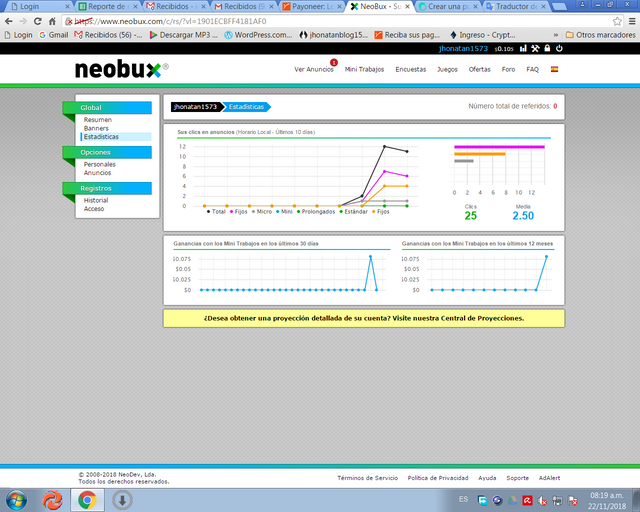The height and width of the screenshot is (512, 640).
Task: Toggle Micro series in chart legend
Action: [x=262, y=211]
